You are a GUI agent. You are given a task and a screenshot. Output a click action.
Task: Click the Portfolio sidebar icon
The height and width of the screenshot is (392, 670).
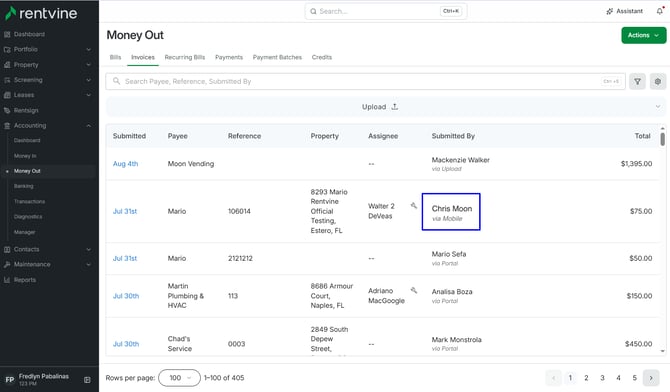7,50
